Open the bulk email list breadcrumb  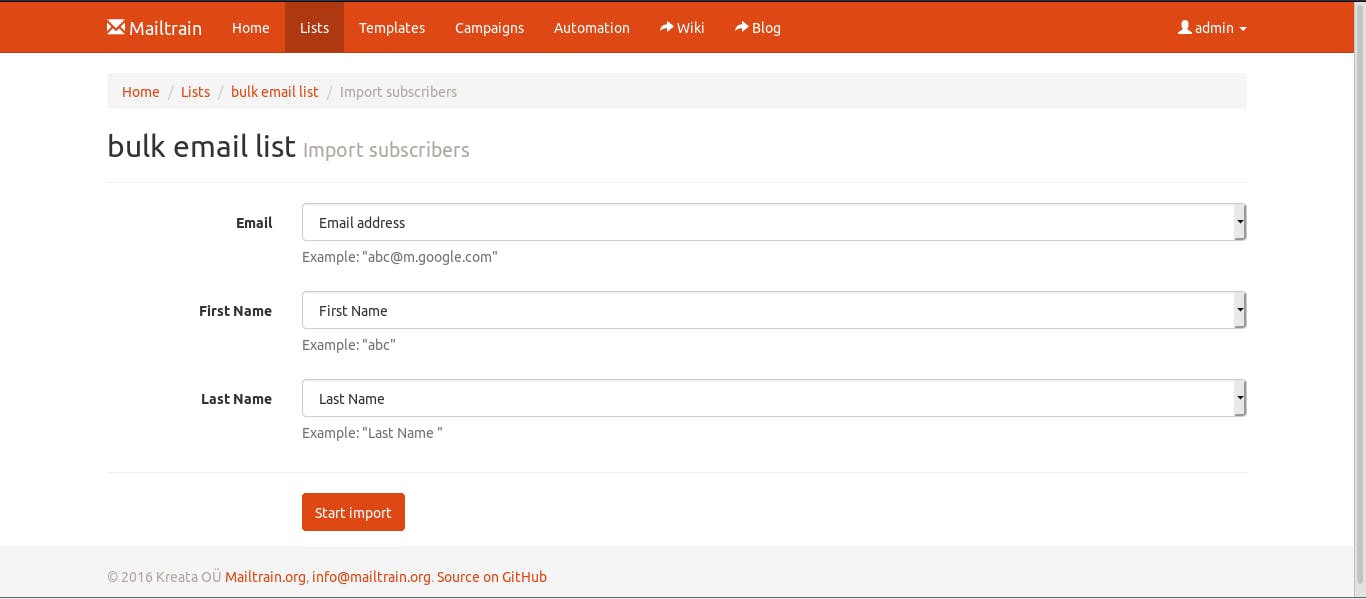pyautogui.click(x=275, y=91)
